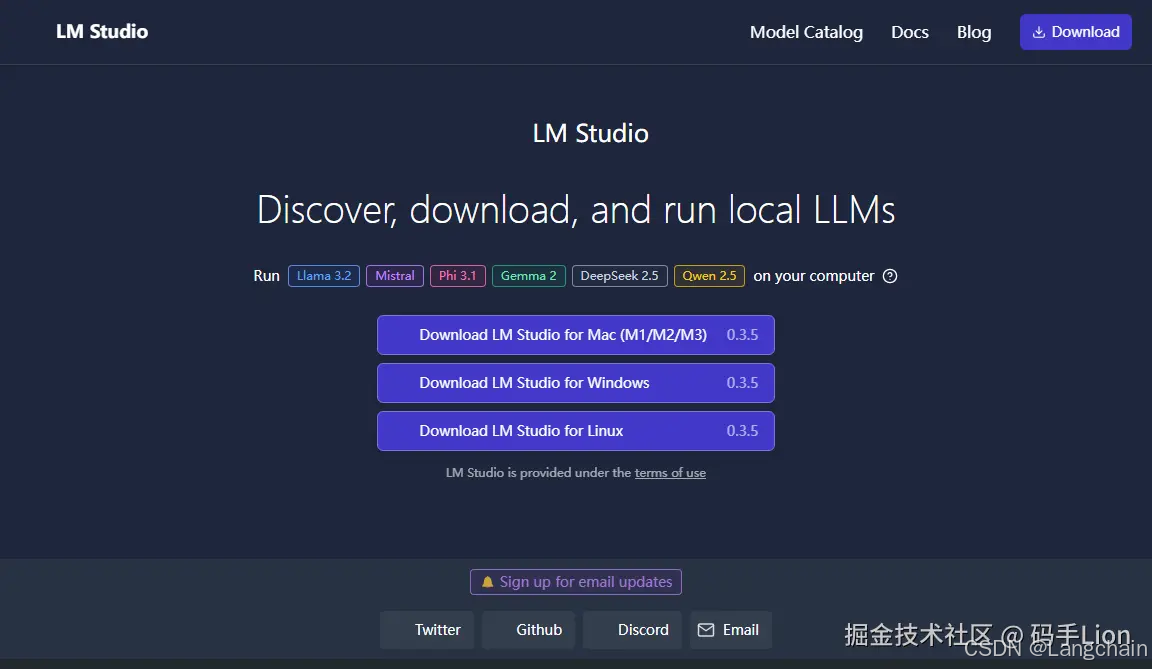Open the Github link

click(529, 630)
